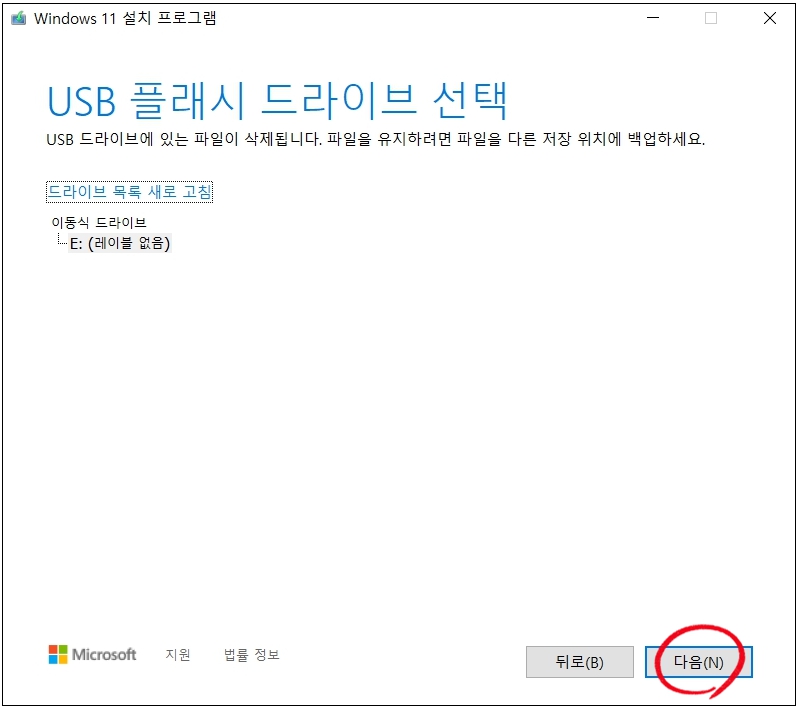
Task: Open the 법률 정보 link
Action: click(252, 654)
